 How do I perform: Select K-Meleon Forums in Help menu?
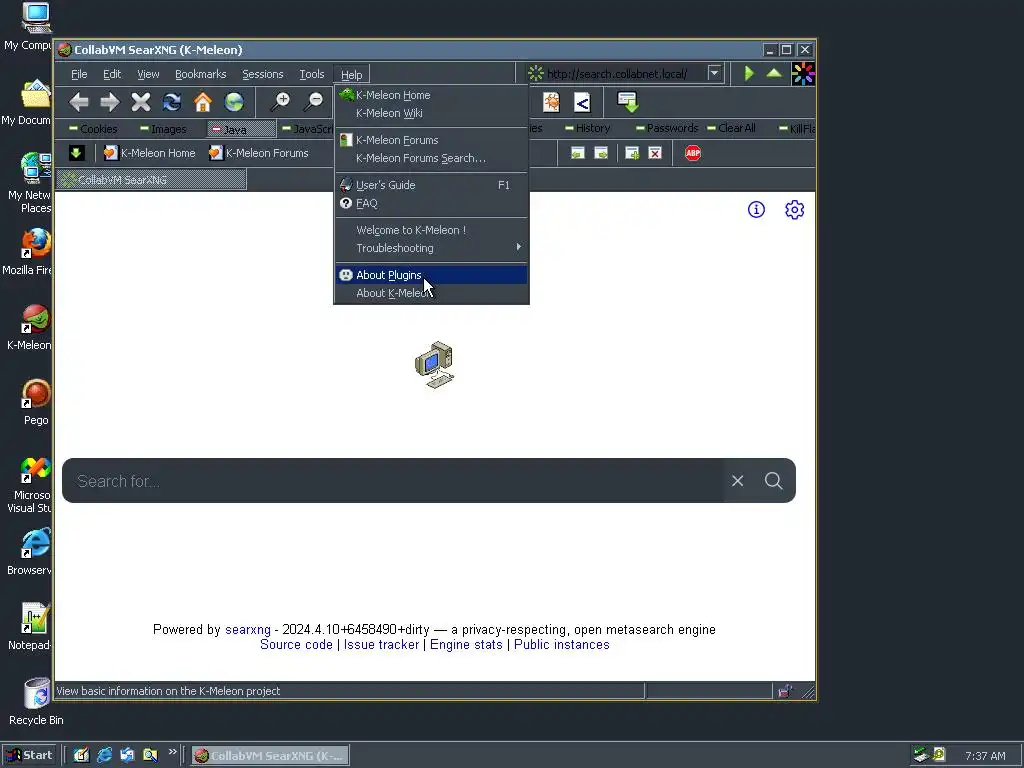click(431, 140)
